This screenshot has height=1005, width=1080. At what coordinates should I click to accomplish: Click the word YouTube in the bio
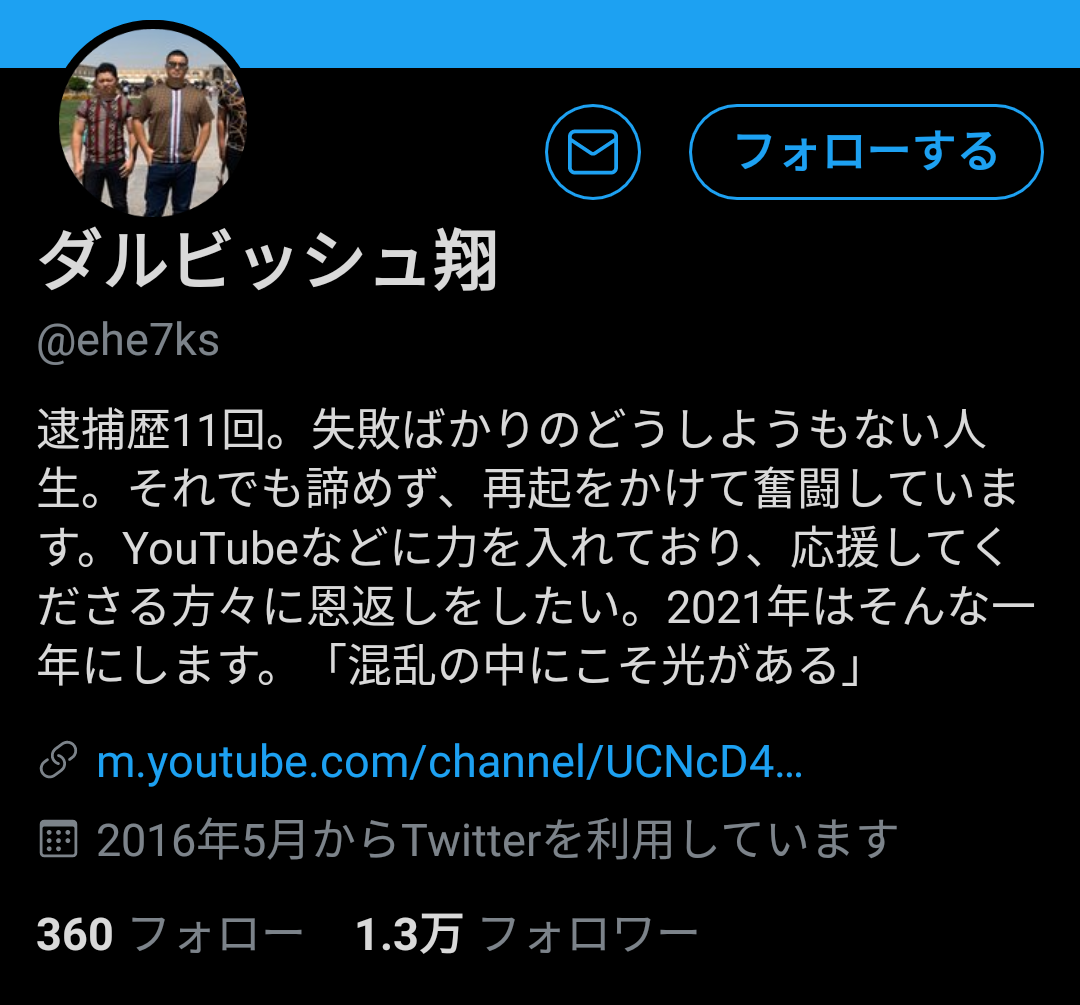211,548
